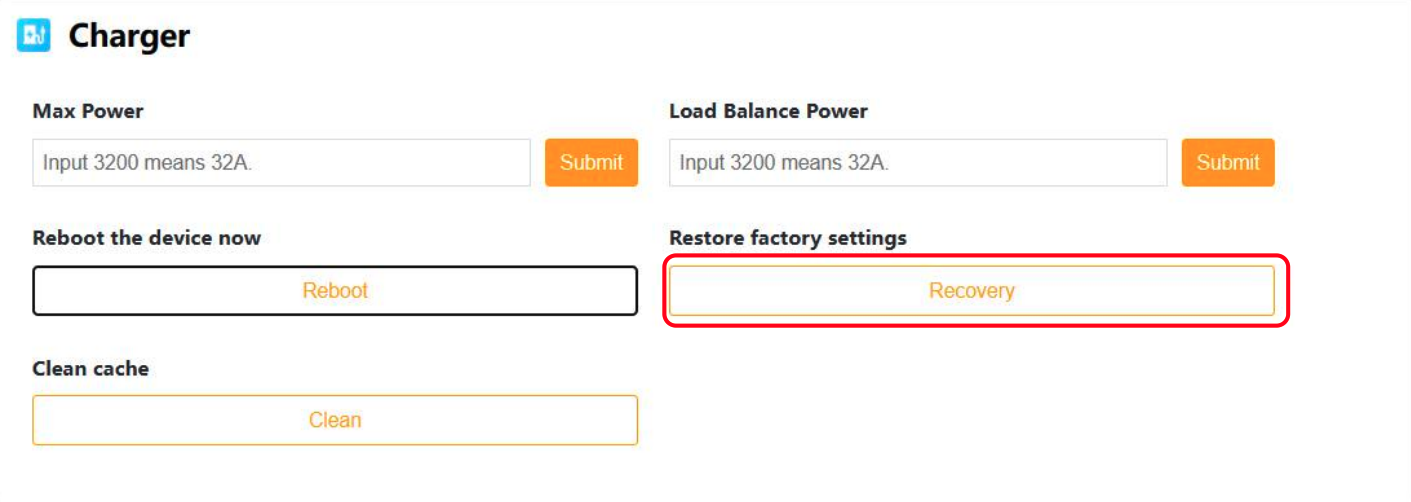
Task: Click placeholder text inside the Max Power box
Action: 147,162
